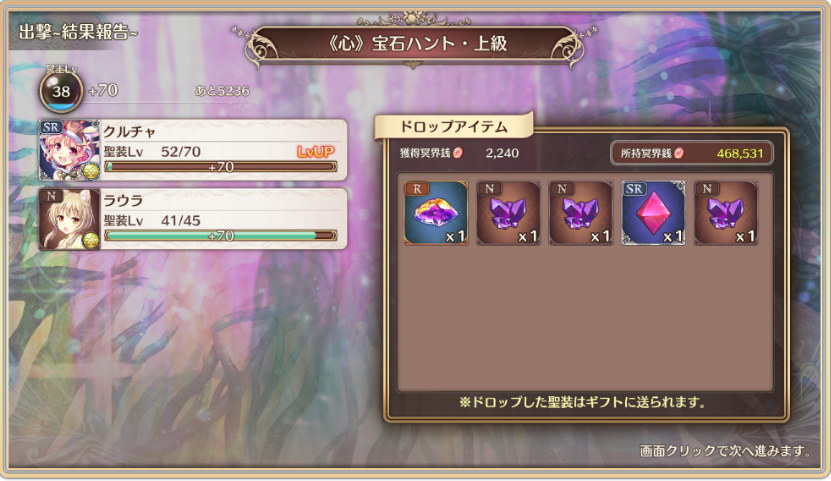Click the ドロップアイテム tab label
This screenshot has height=481, width=831.
click(x=454, y=127)
